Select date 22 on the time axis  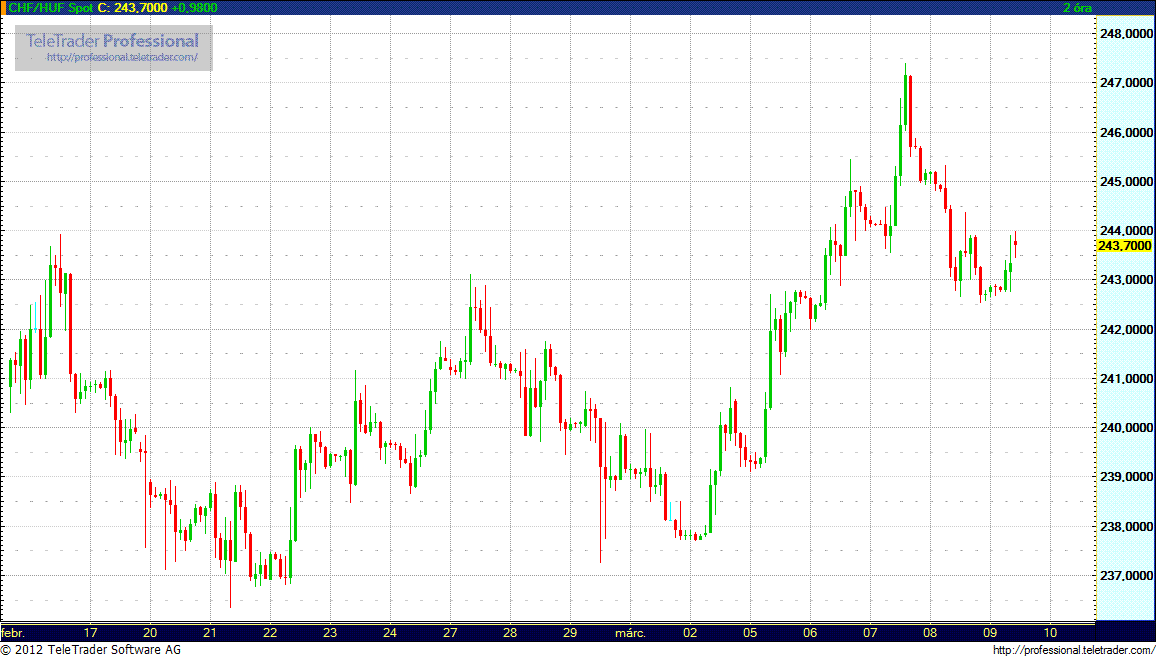click(270, 633)
